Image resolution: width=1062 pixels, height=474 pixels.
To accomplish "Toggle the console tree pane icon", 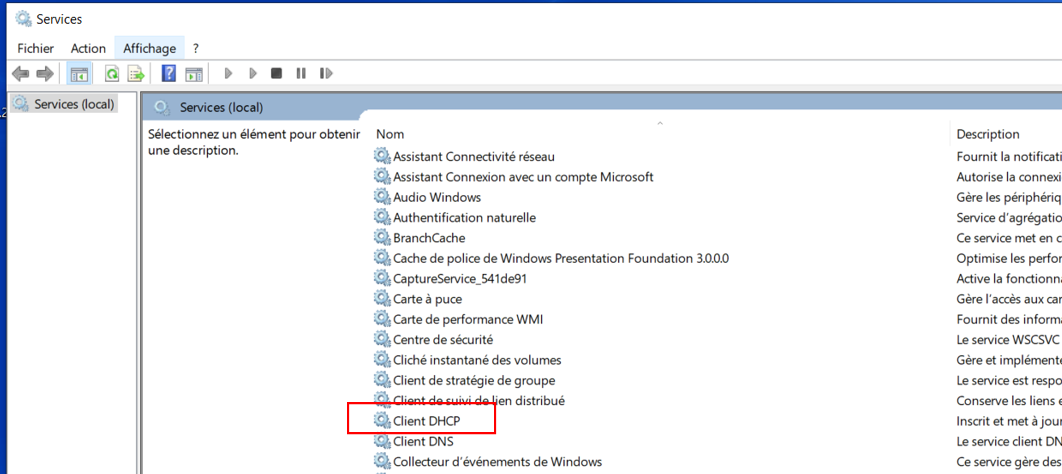I will click(x=78, y=74).
